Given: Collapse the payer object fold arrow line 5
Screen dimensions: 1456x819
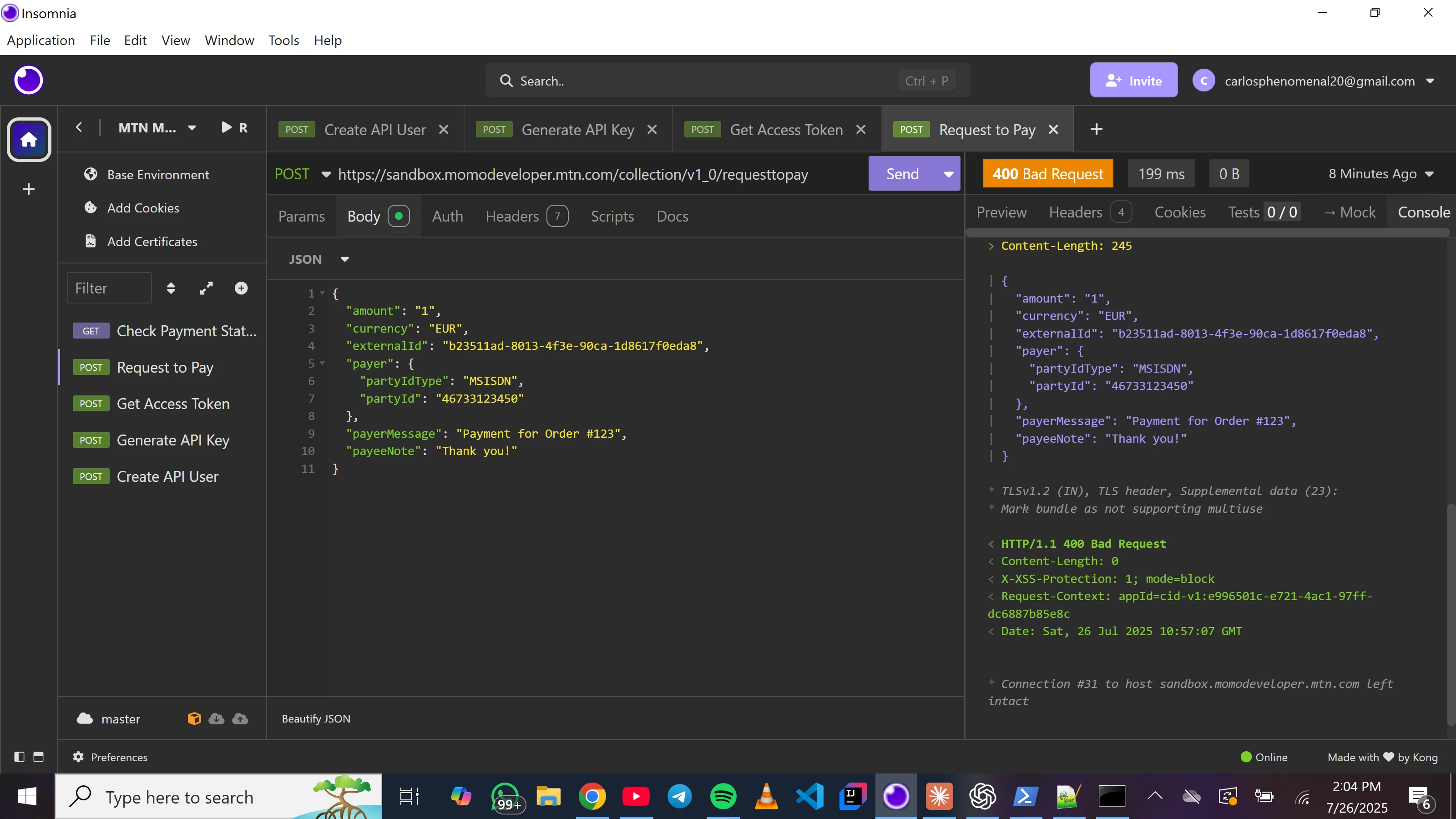Looking at the screenshot, I should 323,363.
